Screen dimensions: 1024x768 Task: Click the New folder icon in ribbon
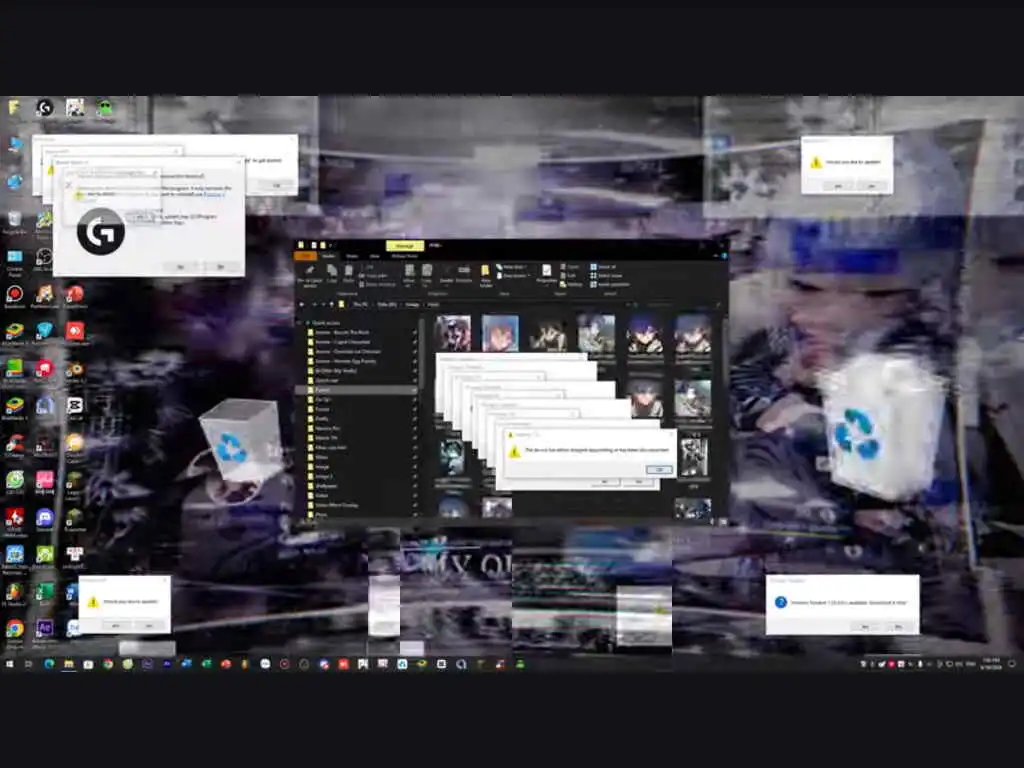pos(485,275)
